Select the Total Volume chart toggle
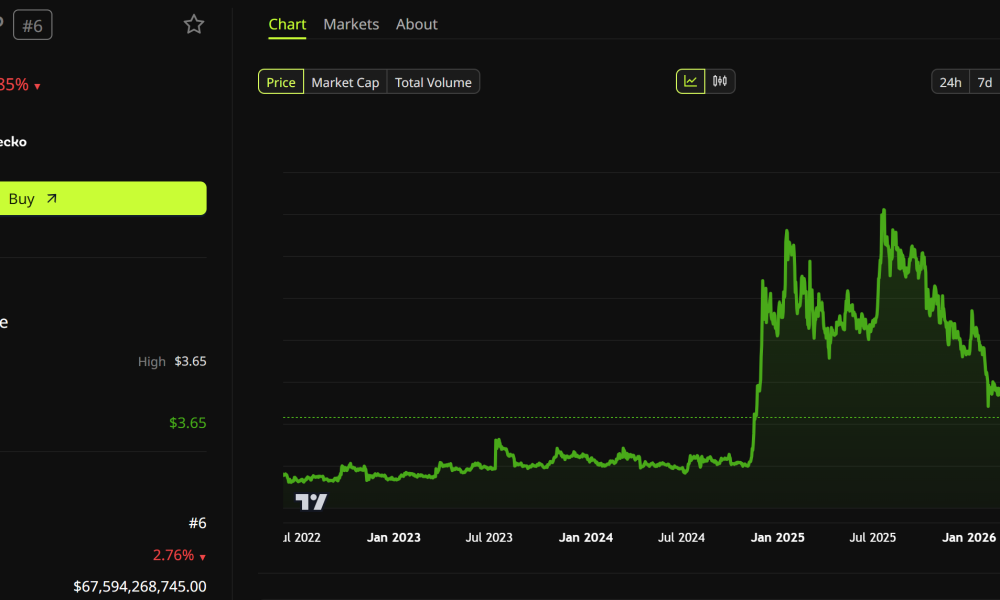1000x600 pixels. click(433, 82)
